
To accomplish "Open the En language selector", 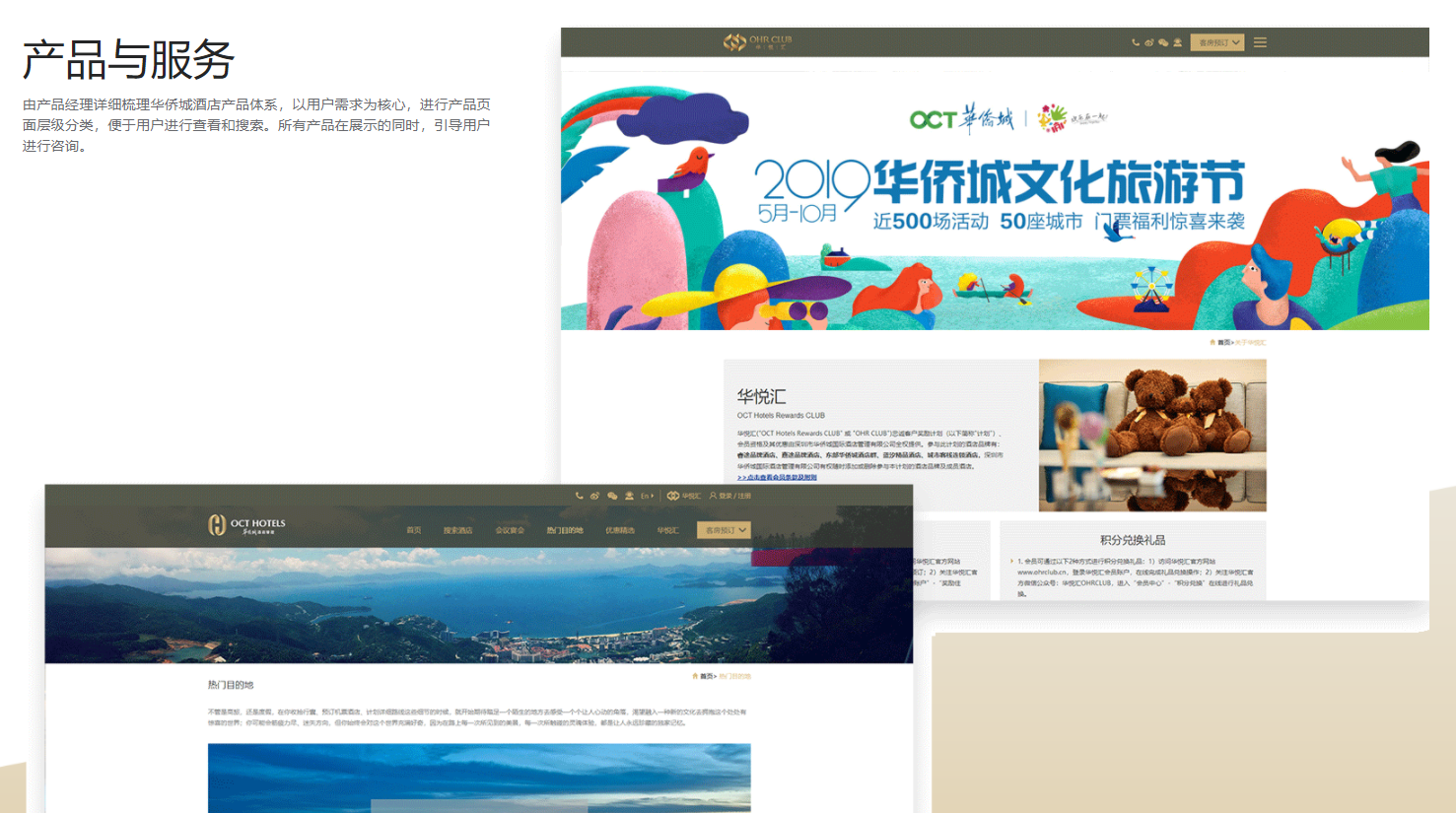I will click(647, 496).
